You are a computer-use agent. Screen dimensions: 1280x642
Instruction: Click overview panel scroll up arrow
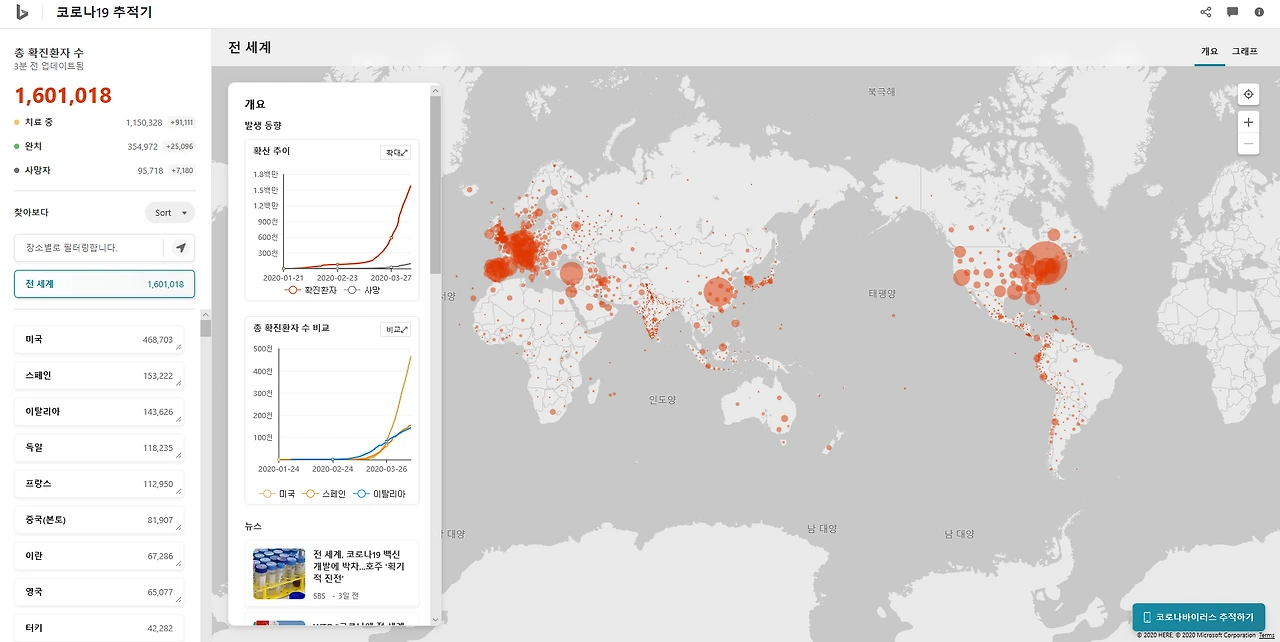pyautogui.click(x=434, y=90)
